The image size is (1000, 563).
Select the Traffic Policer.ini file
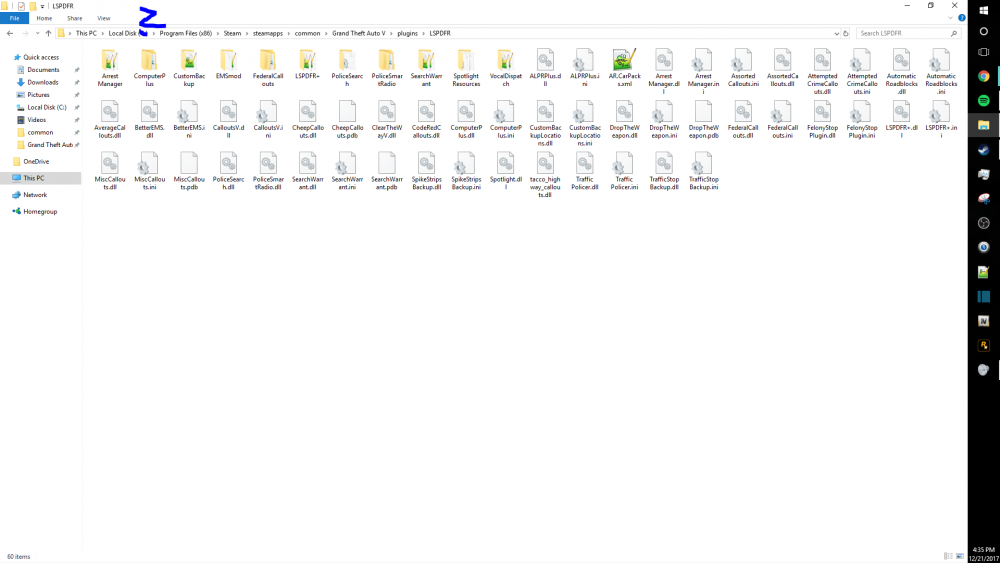[x=624, y=172]
